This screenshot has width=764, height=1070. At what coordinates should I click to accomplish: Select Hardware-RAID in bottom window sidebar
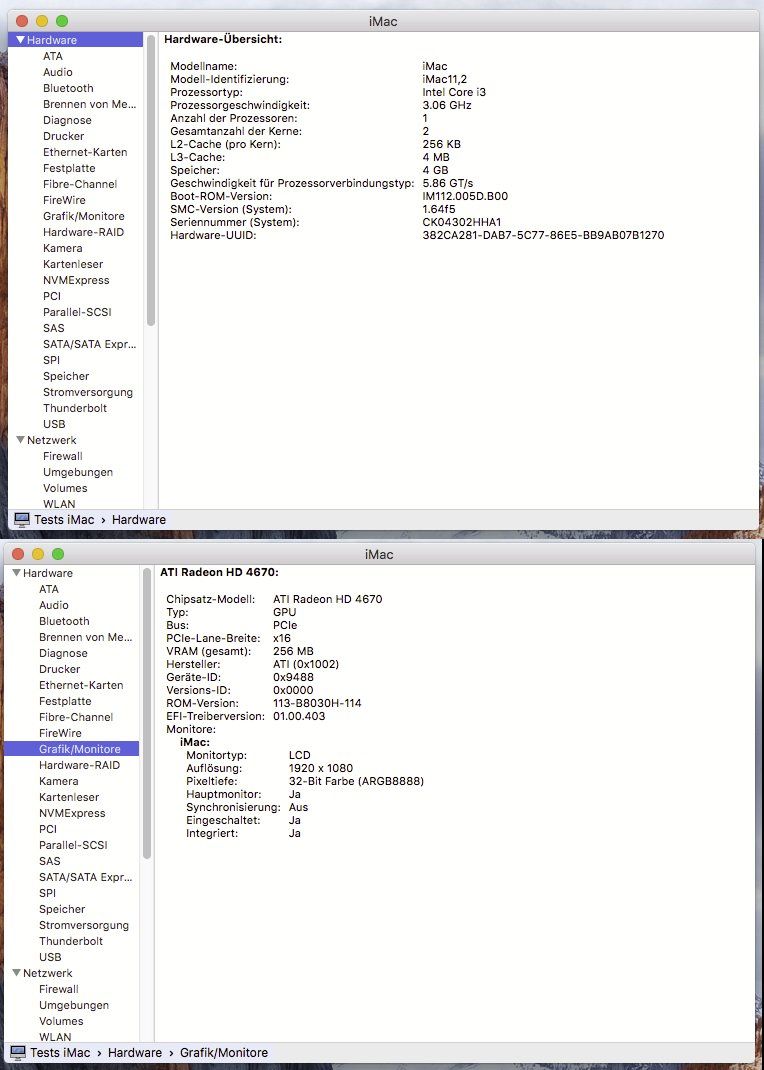point(79,765)
